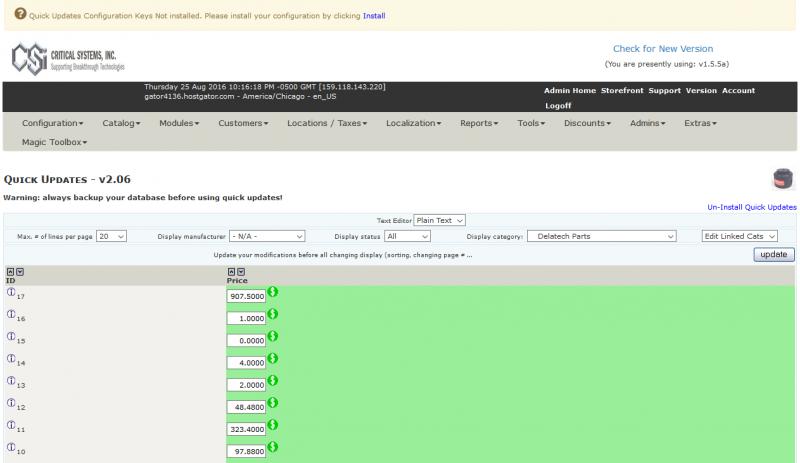Click price field containing 1.0000
The height and width of the screenshot is (463, 800).
pyautogui.click(x=246, y=318)
